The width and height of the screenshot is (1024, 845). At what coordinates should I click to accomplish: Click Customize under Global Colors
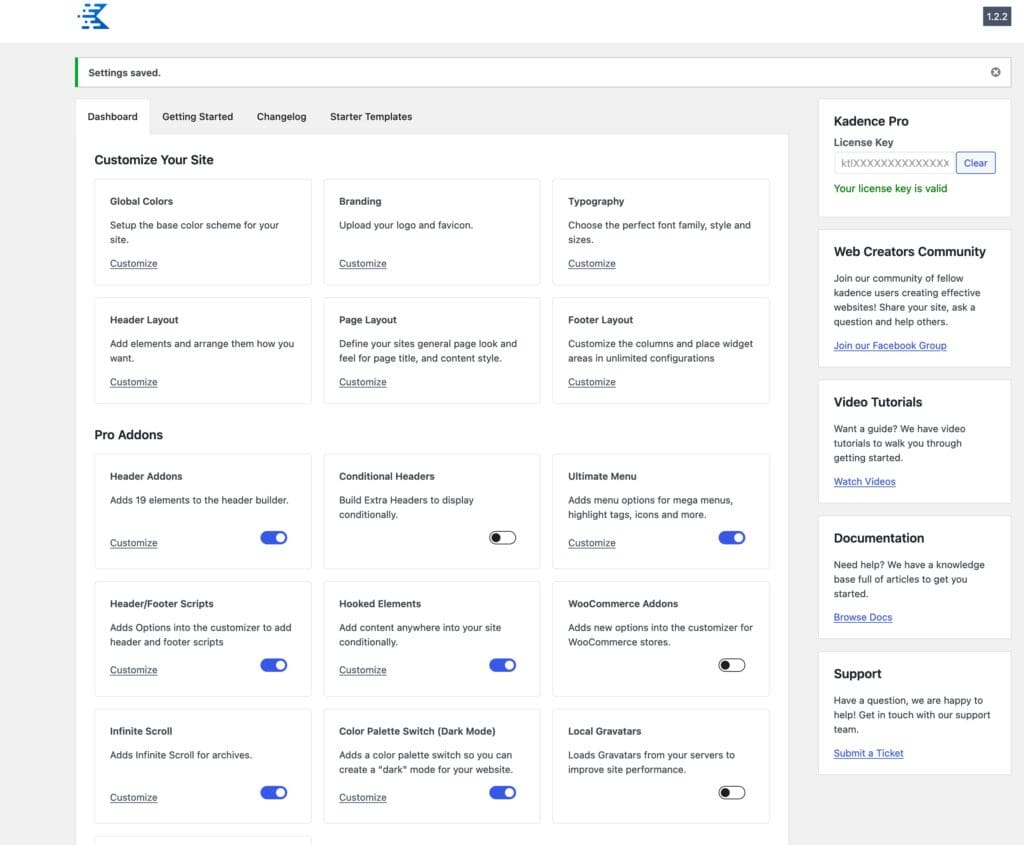133,263
